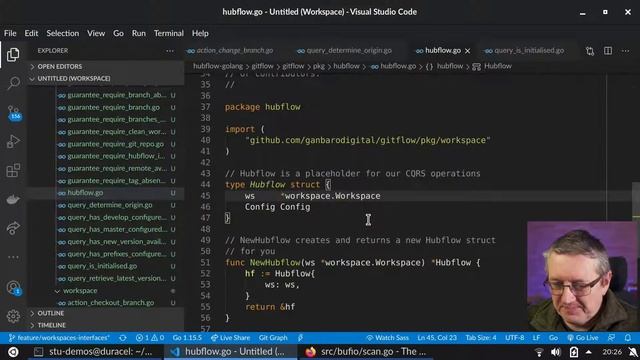
Task: Open query_is_initialised.go in explorer
Action: (102, 266)
